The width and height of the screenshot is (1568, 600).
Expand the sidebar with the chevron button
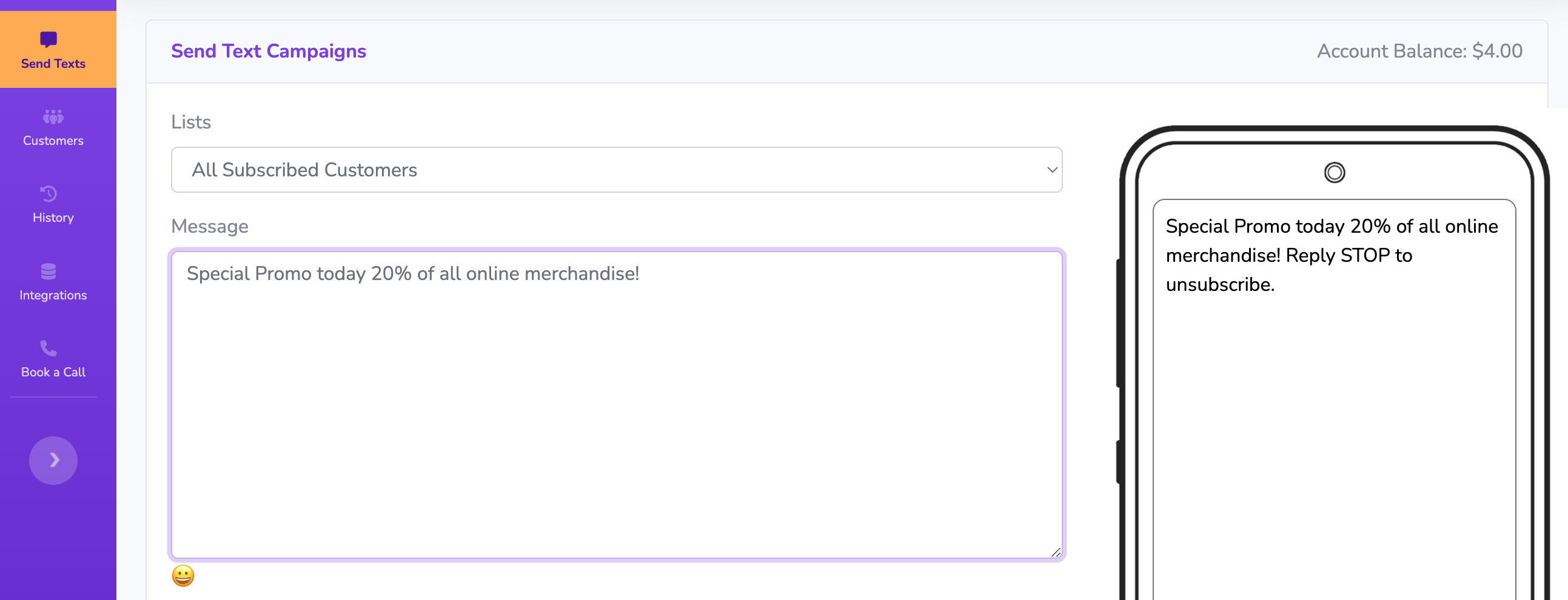(53, 460)
